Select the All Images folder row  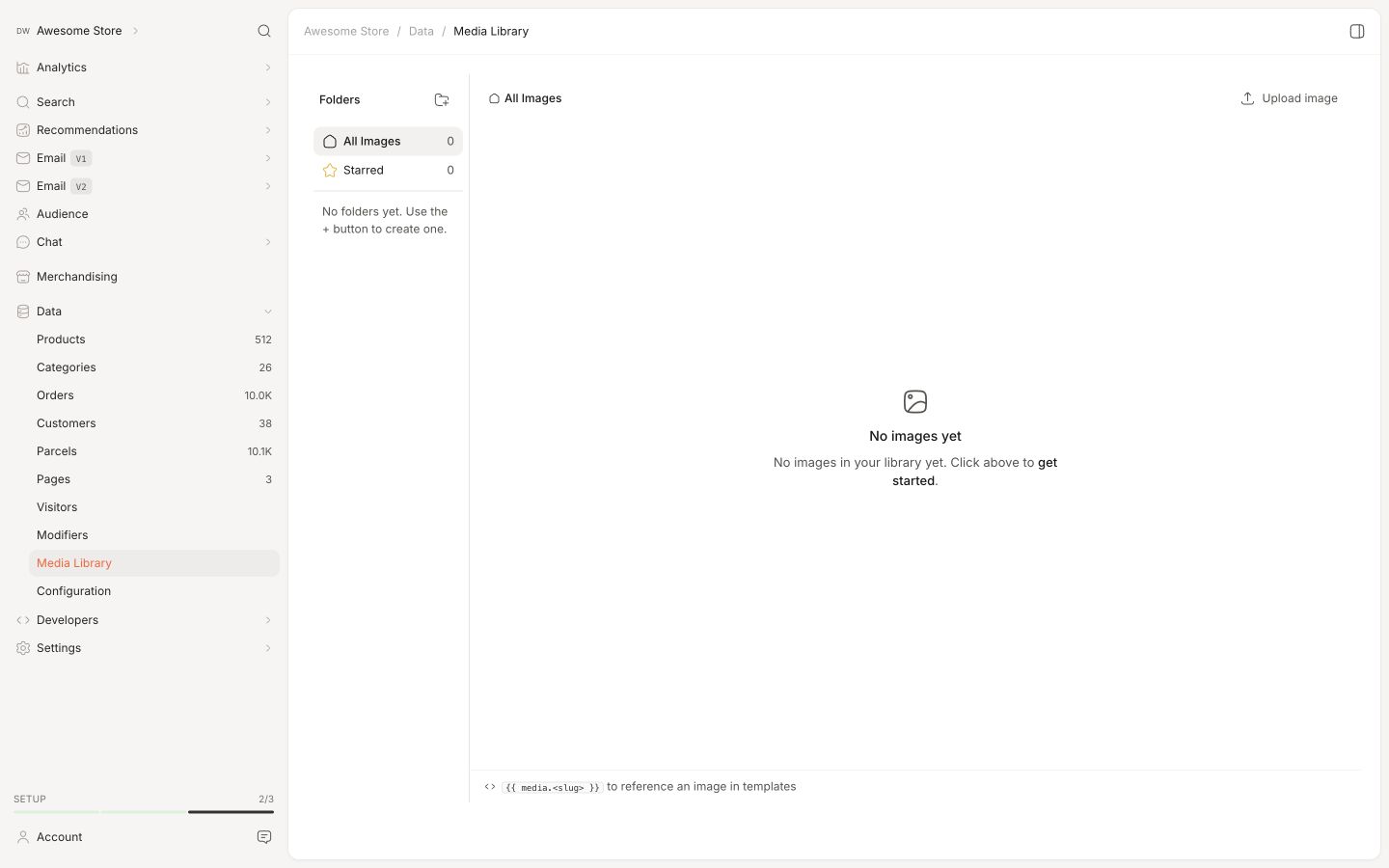coord(388,141)
